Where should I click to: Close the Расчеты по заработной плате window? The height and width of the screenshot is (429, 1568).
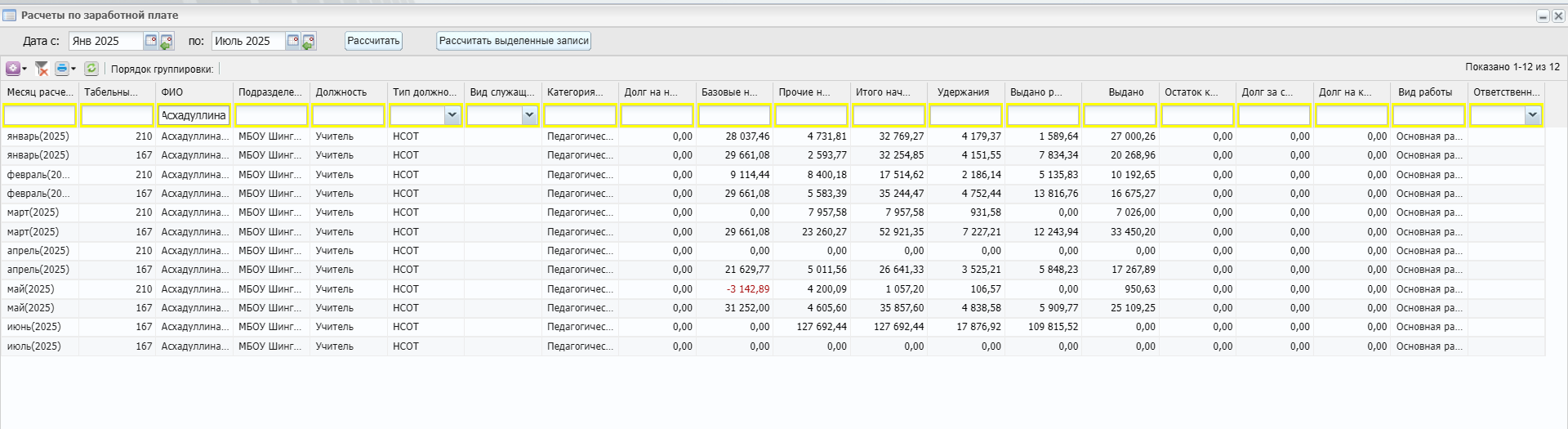coord(1557,16)
